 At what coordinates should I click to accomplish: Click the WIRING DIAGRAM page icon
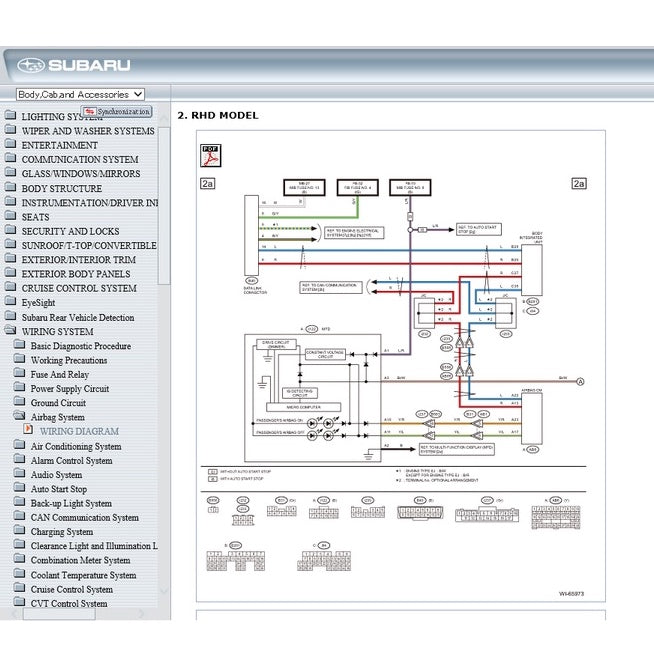coord(29,431)
